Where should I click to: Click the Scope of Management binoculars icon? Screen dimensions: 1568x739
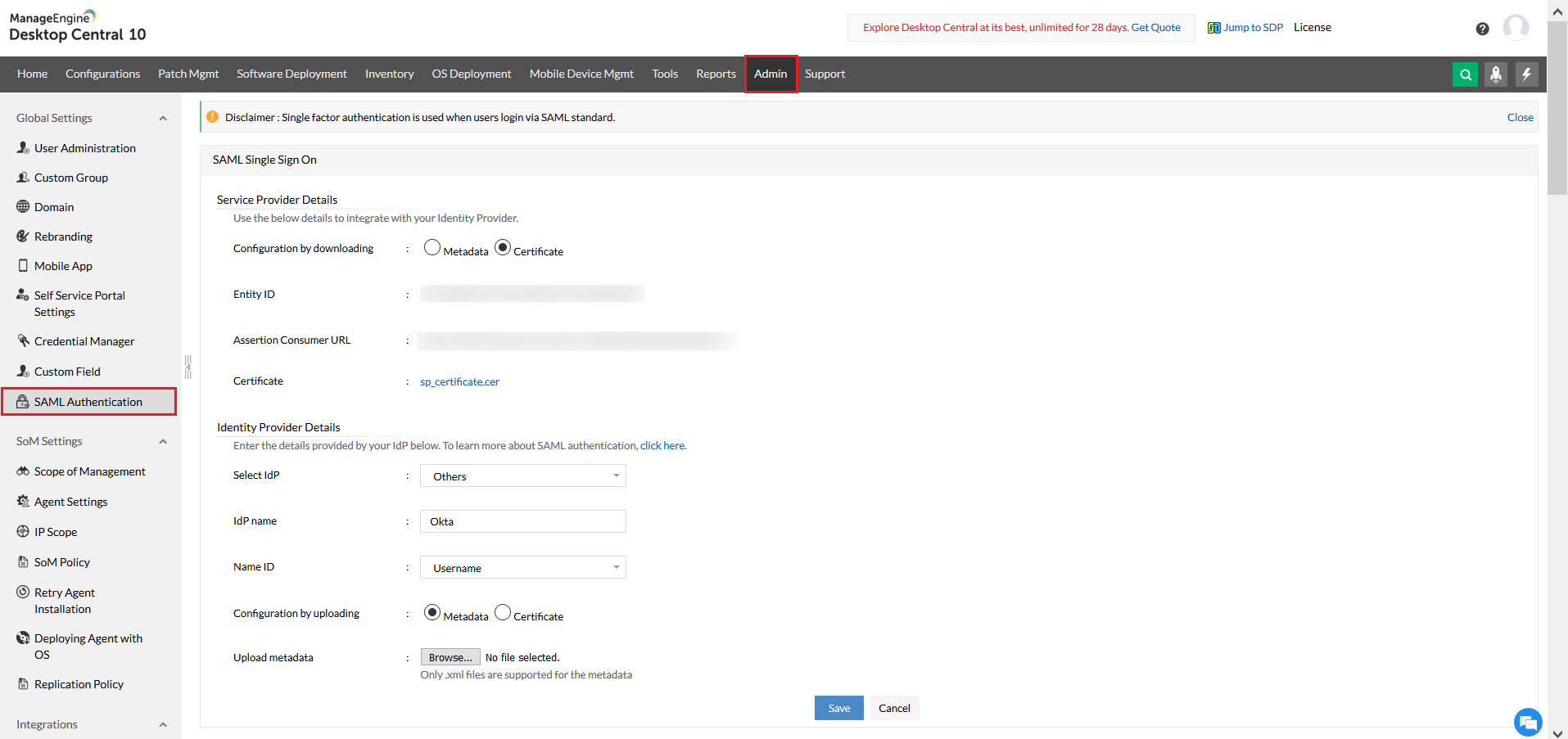[x=23, y=471]
